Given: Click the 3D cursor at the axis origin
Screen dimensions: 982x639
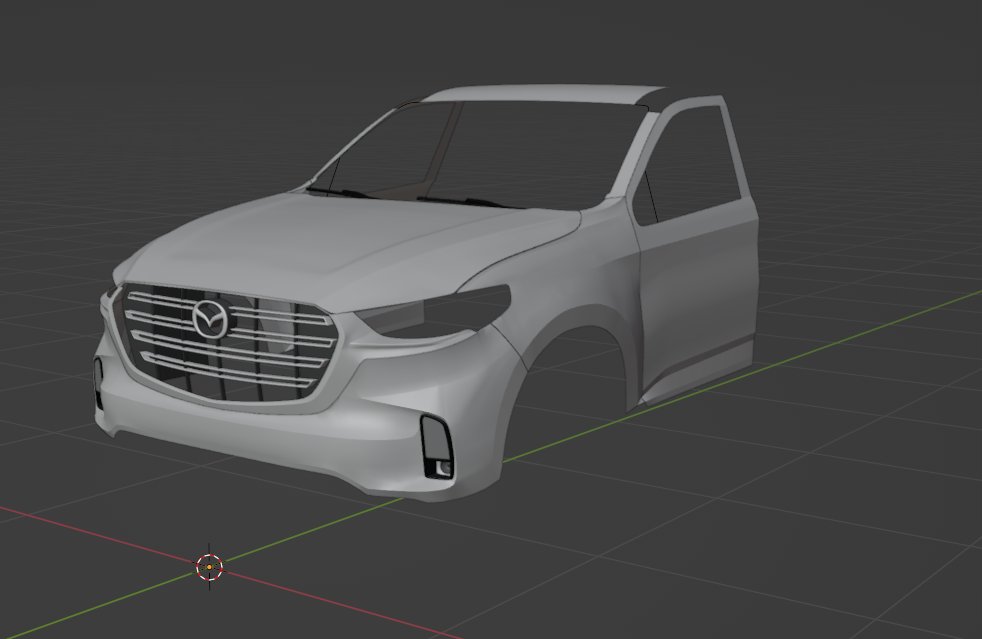Looking at the screenshot, I should (209, 567).
